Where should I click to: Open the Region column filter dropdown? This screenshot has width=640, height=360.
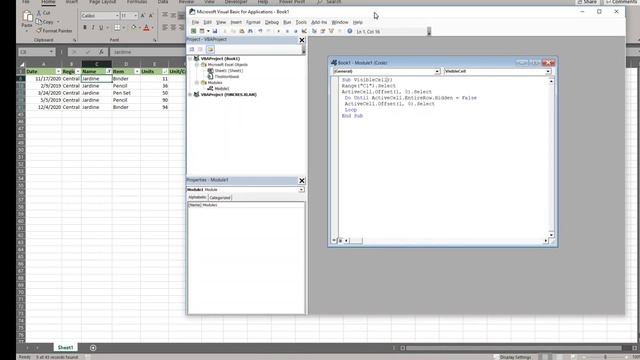[x=78, y=71]
